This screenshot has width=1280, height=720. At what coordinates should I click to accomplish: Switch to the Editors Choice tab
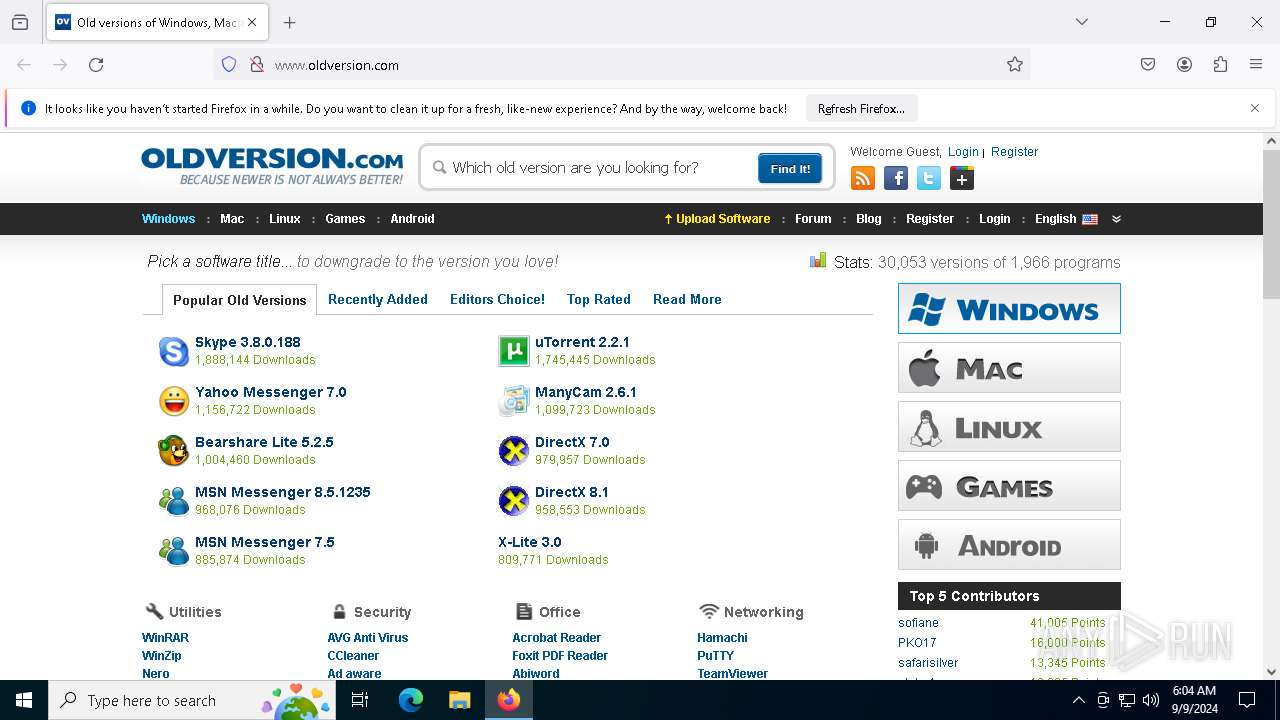[497, 299]
